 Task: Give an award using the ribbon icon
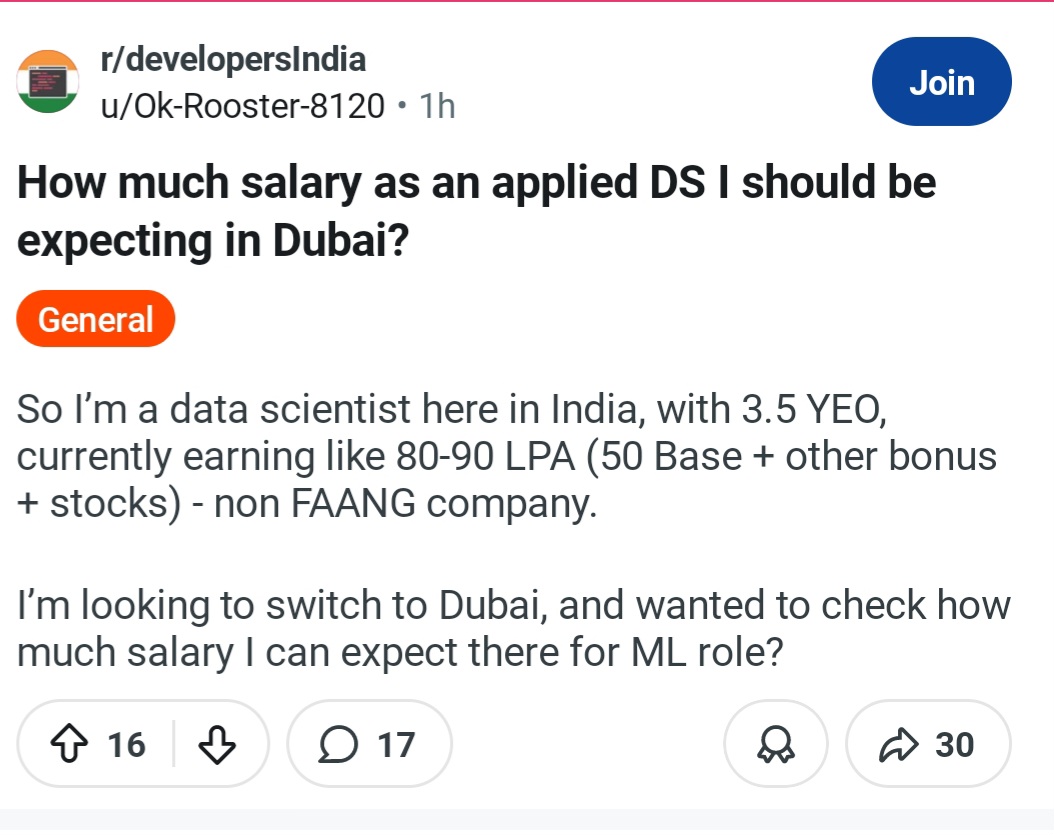[x=776, y=744]
